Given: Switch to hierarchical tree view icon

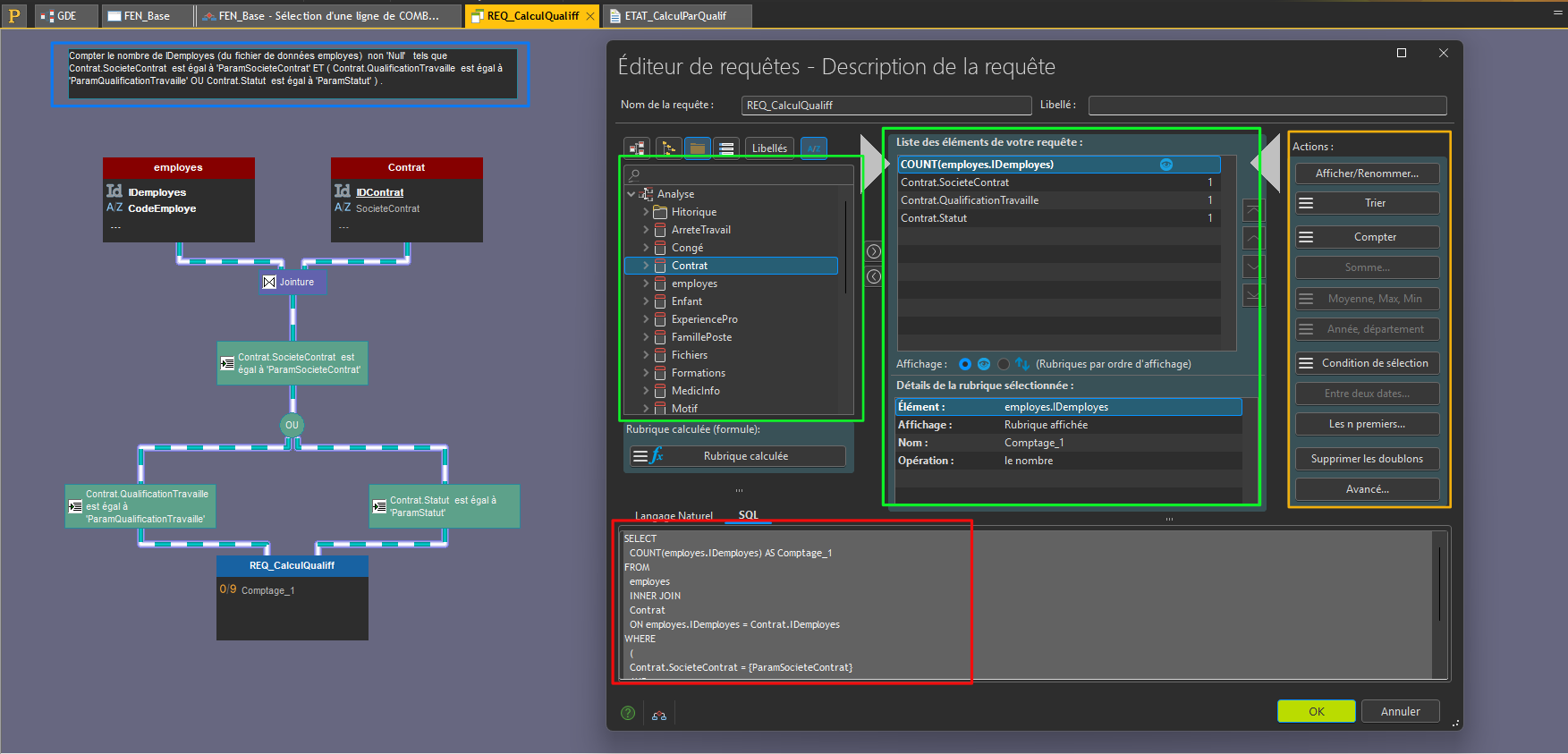Looking at the screenshot, I should tap(668, 148).
